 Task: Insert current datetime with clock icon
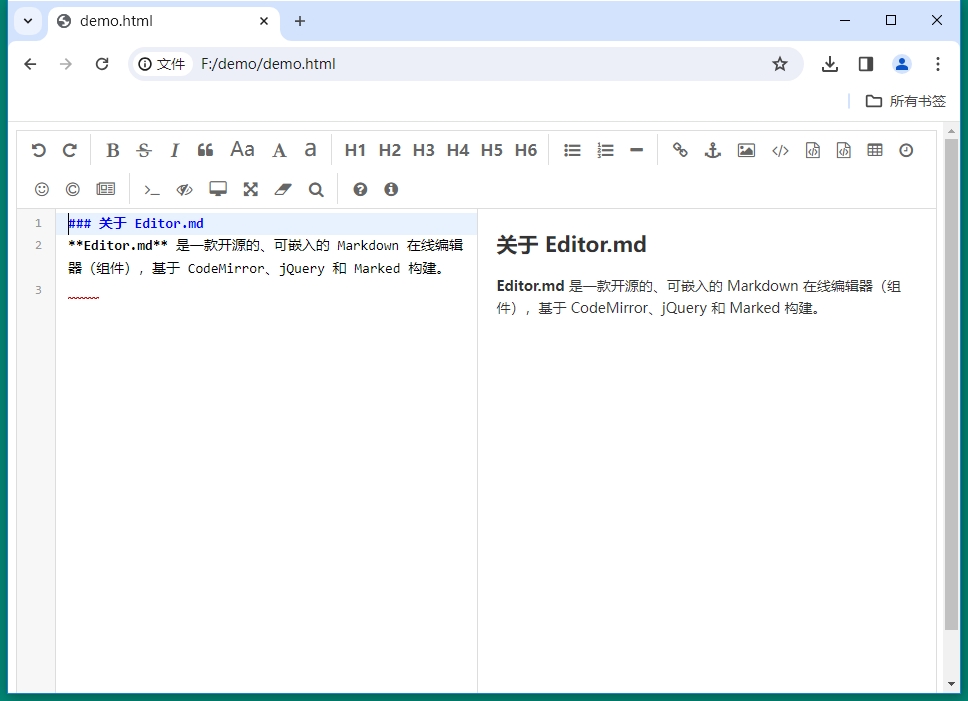click(x=906, y=150)
